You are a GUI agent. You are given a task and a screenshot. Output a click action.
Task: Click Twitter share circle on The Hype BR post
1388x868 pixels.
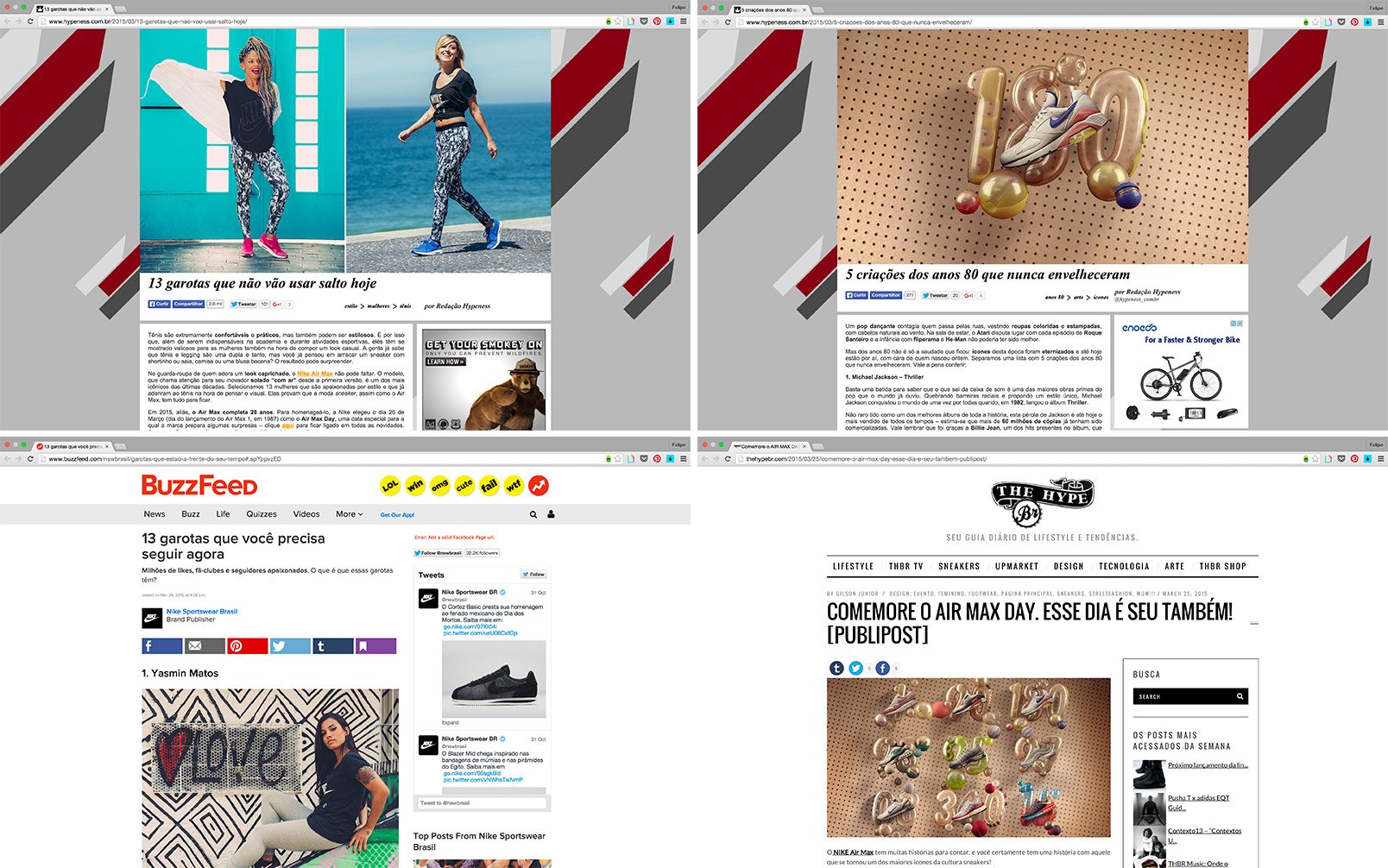point(855,668)
